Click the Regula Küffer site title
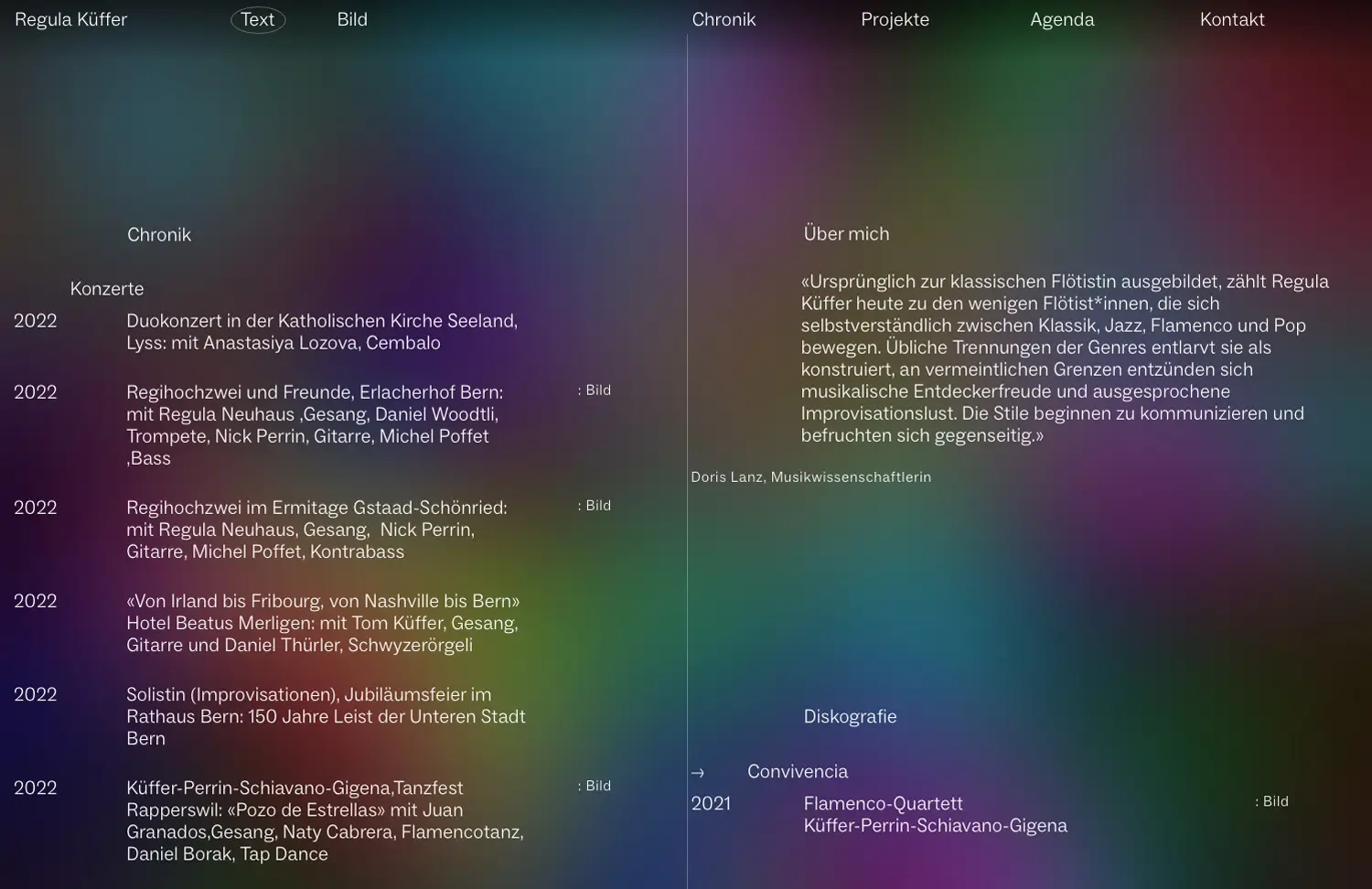 click(71, 19)
